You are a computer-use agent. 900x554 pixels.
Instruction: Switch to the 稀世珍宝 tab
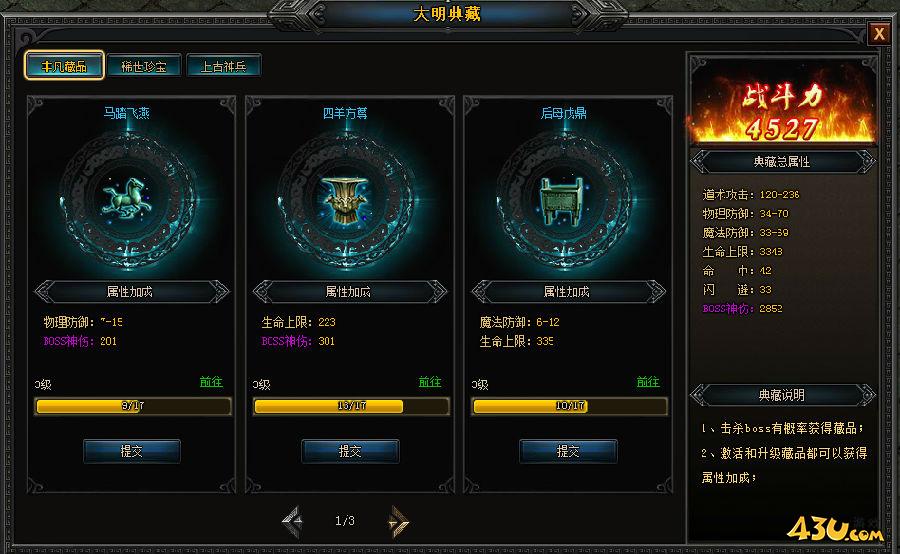[144, 65]
